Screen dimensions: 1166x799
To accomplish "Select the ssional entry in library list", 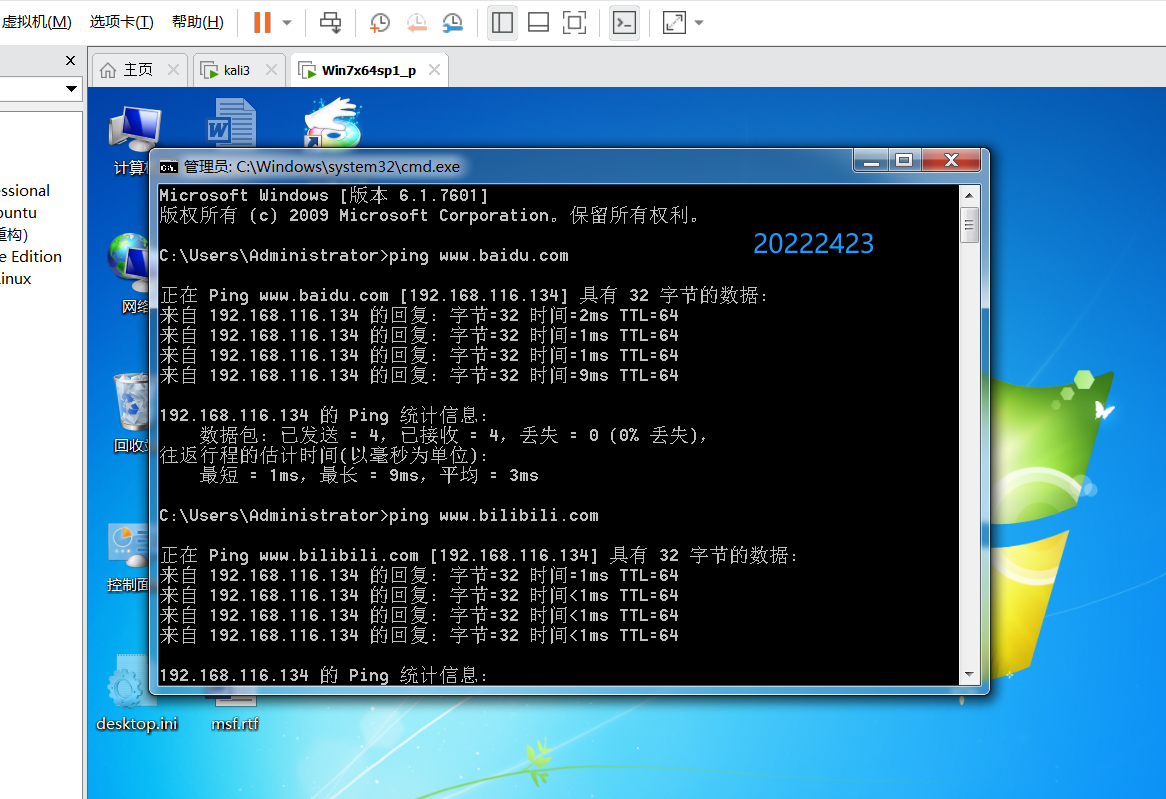I will click(25, 190).
